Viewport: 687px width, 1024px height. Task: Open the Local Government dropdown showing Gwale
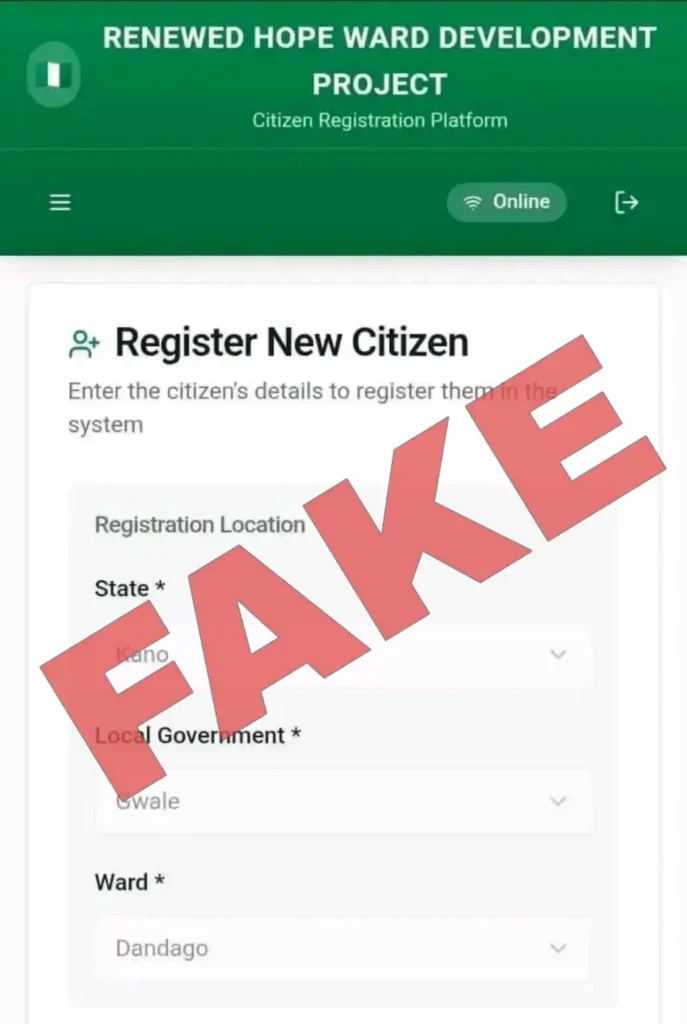click(x=344, y=801)
